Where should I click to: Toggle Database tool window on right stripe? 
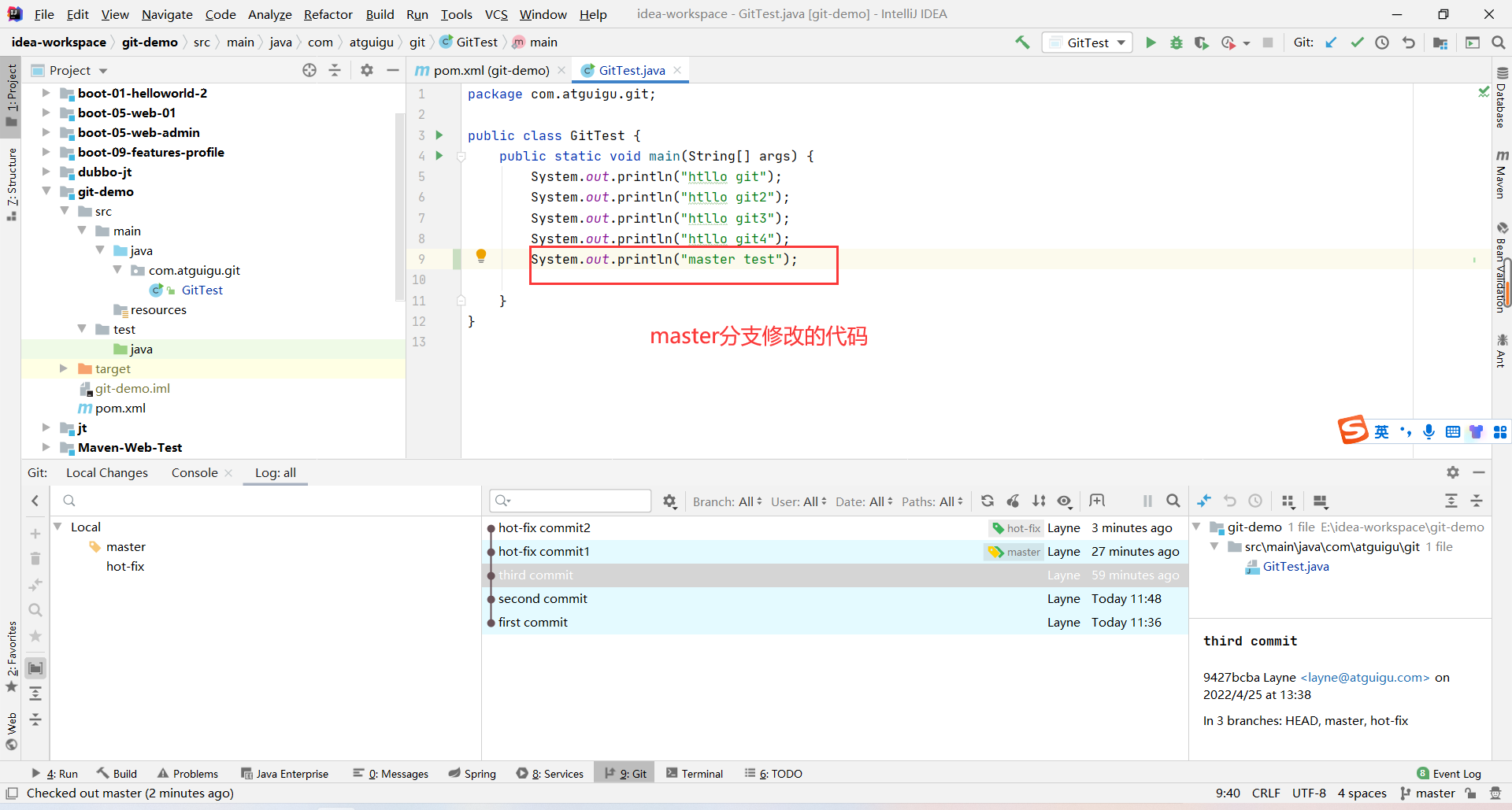coord(1502,98)
